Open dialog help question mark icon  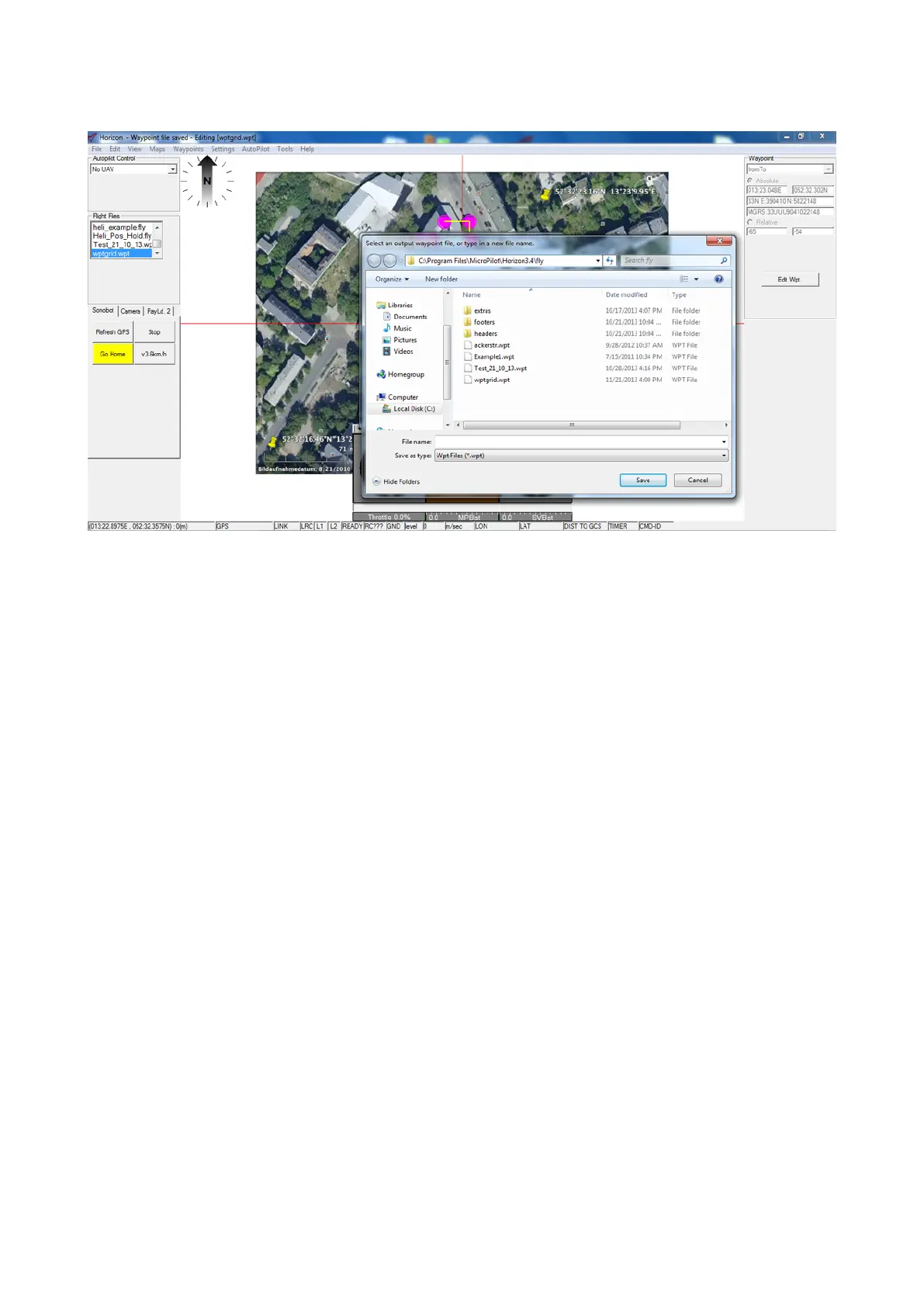(718, 279)
